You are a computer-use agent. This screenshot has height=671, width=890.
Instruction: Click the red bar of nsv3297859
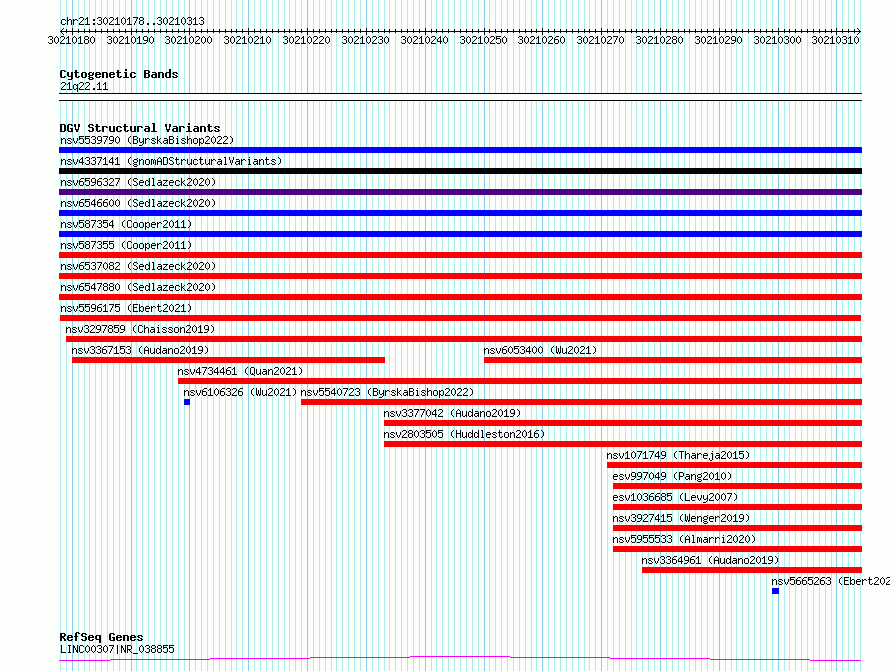point(464,339)
